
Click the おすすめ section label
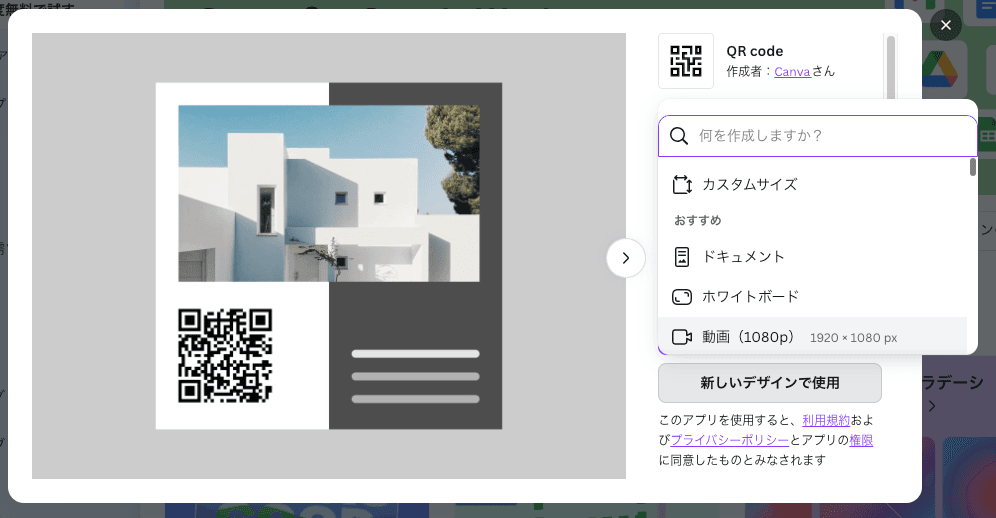(697, 221)
